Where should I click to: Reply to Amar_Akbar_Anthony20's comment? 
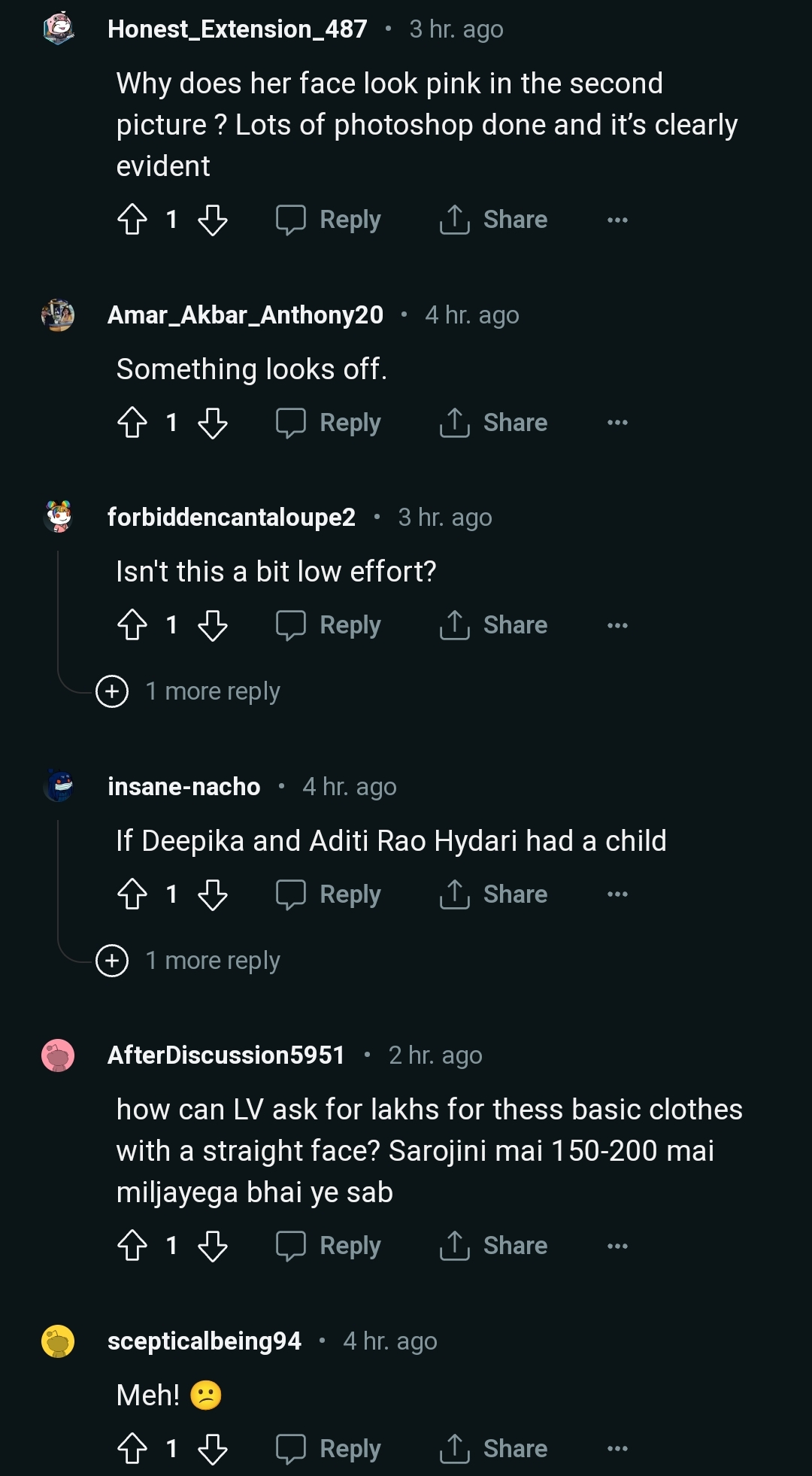[329, 423]
